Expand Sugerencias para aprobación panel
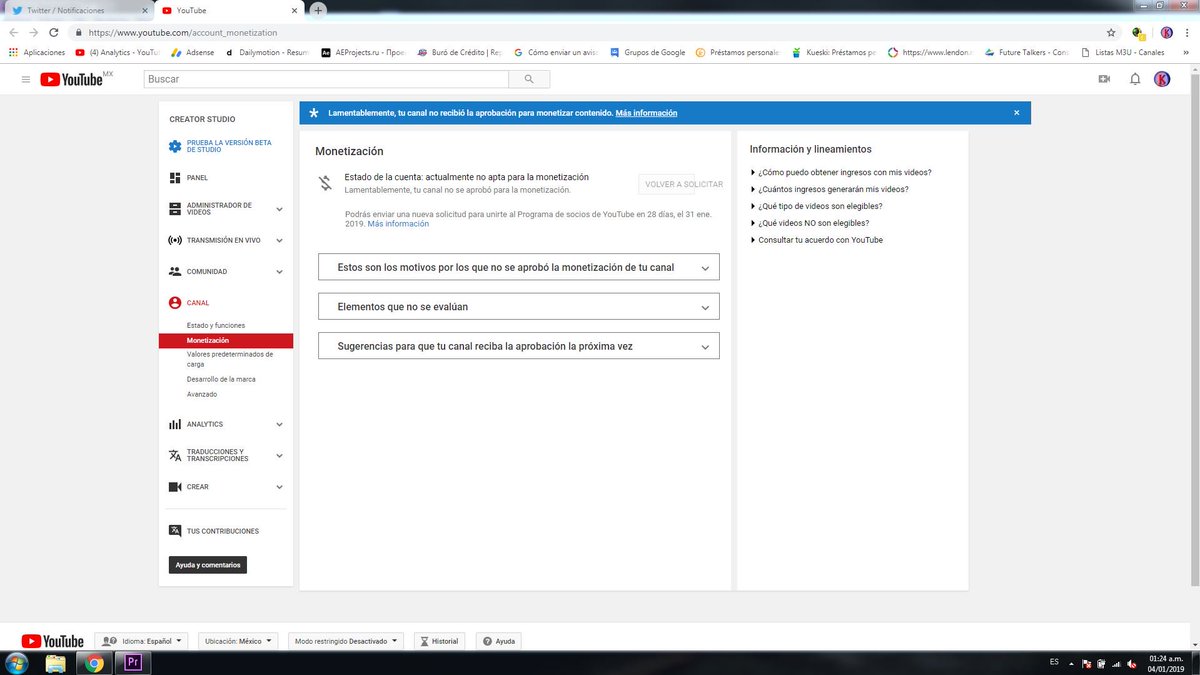The image size is (1200, 675). pos(518,346)
